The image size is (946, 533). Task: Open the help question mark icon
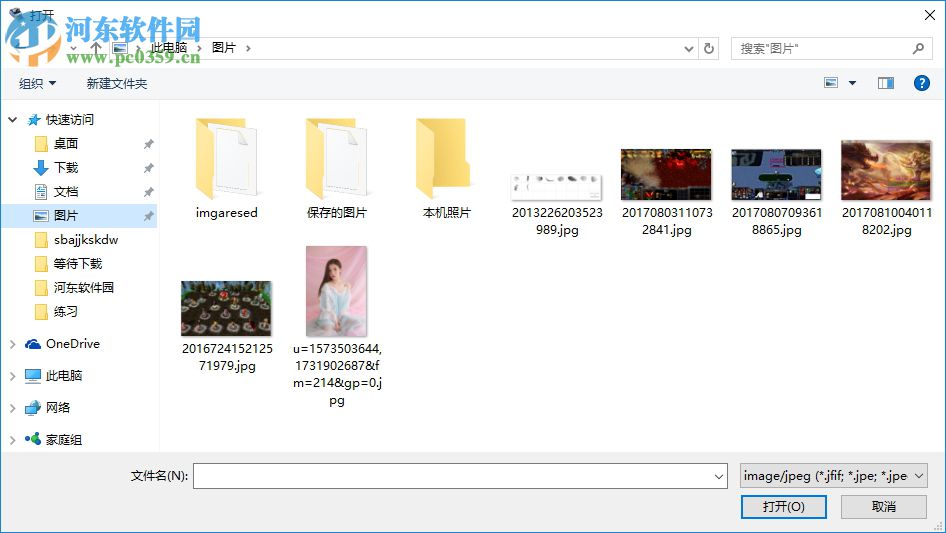(x=921, y=83)
